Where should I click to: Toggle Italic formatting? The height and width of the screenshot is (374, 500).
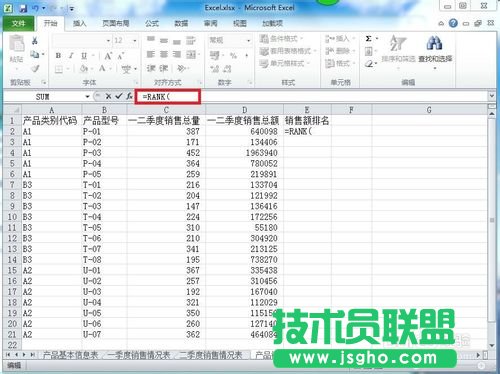point(71,56)
